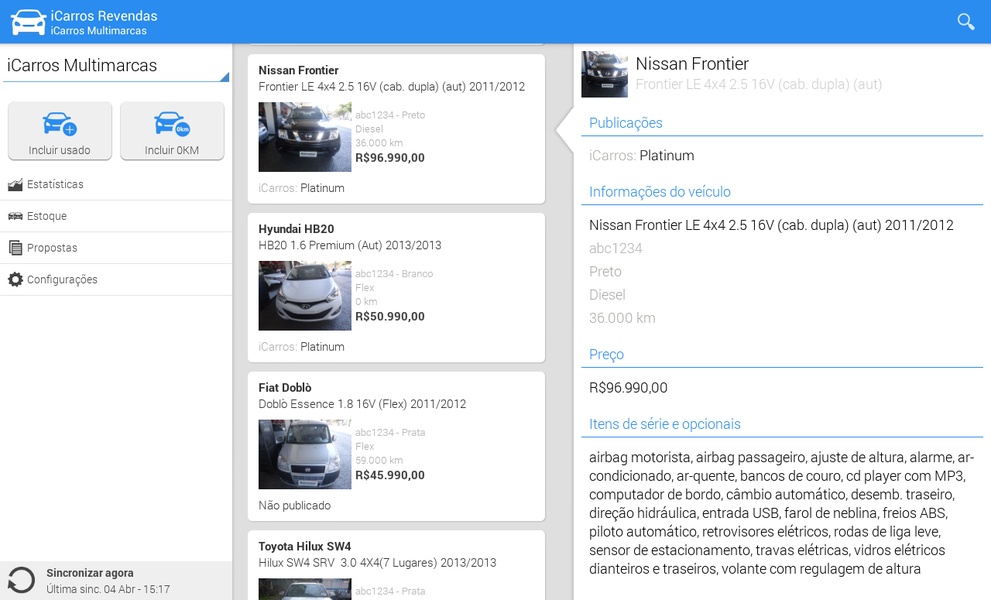Image resolution: width=991 pixels, height=600 pixels.
Task: Click the R$45.990,00 price in list
Action: point(390,475)
